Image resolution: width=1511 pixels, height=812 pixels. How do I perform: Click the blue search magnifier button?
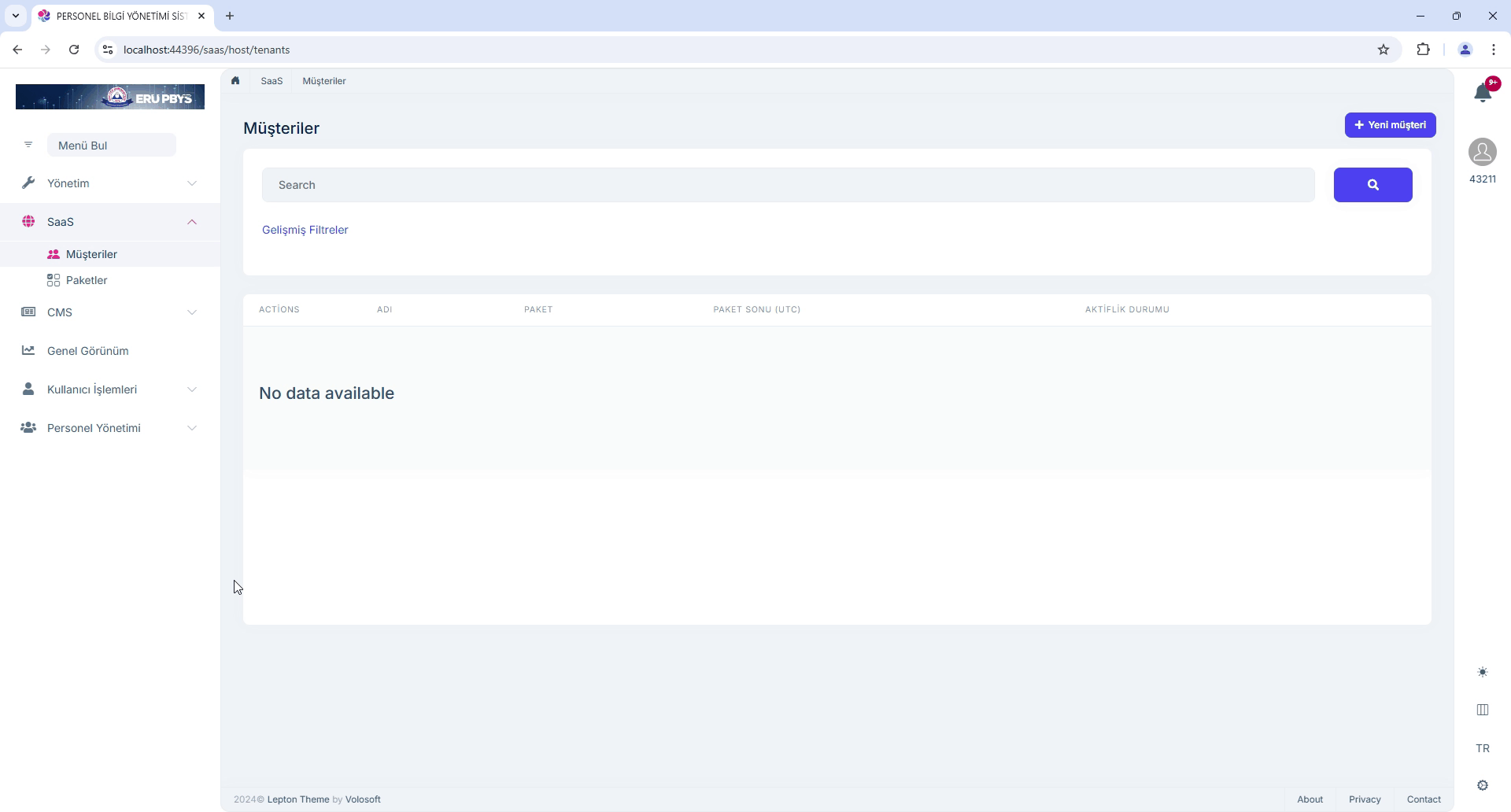(x=1372, y=185)
